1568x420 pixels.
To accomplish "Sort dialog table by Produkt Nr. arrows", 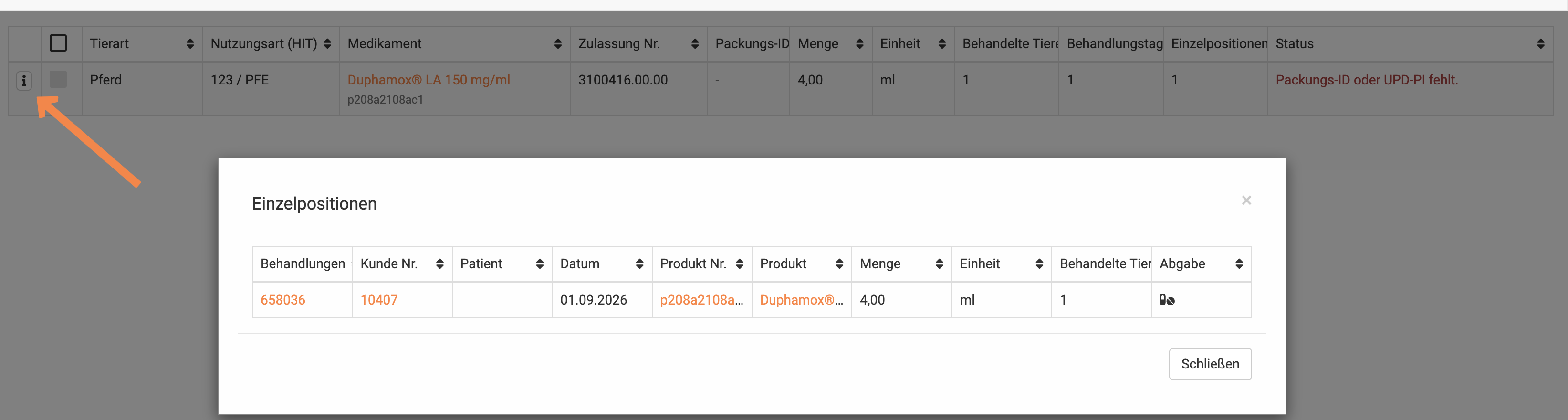I will [x=740, y=263].
